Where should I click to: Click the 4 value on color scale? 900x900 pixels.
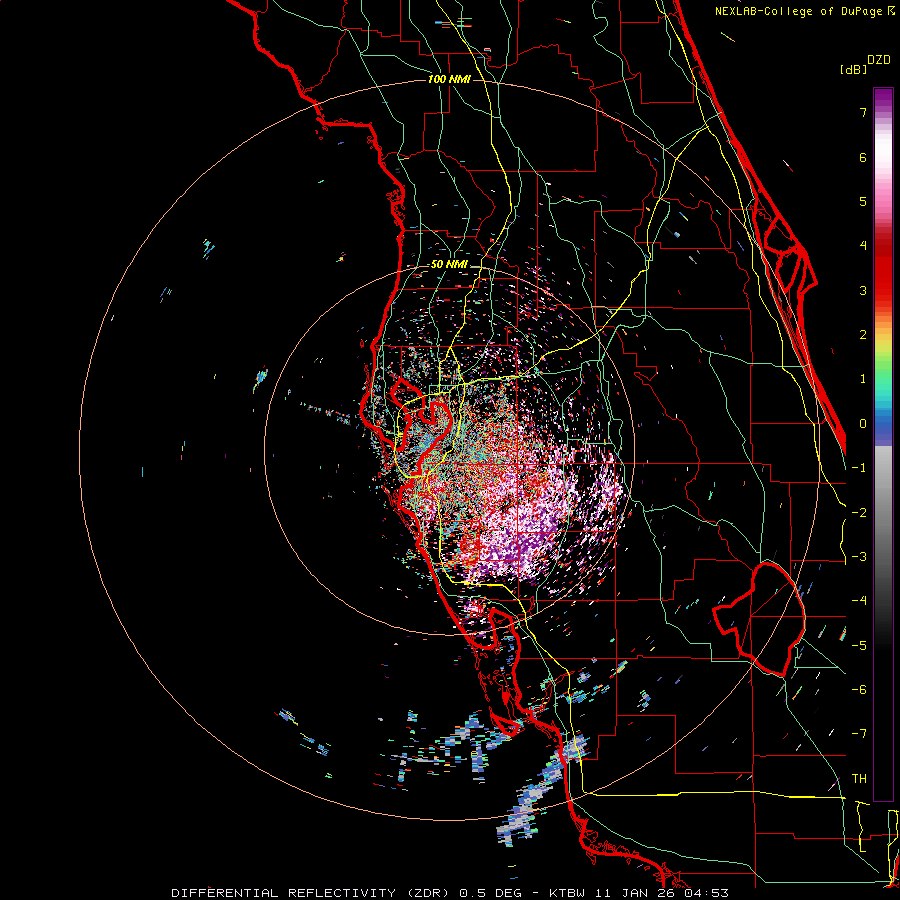[x=863, y=246]
